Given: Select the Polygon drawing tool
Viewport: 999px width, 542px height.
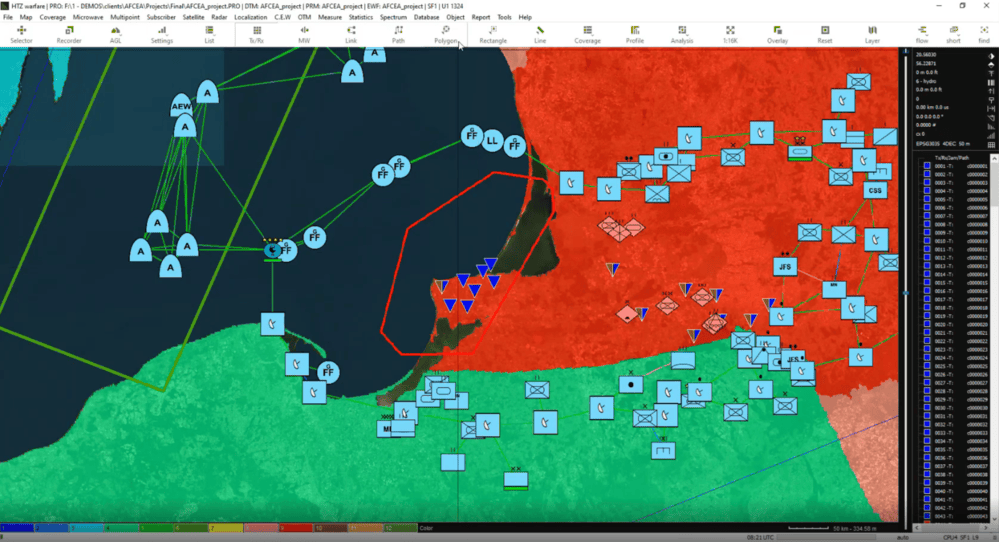Looking at the screenshot, I should [x=445, y=35].
